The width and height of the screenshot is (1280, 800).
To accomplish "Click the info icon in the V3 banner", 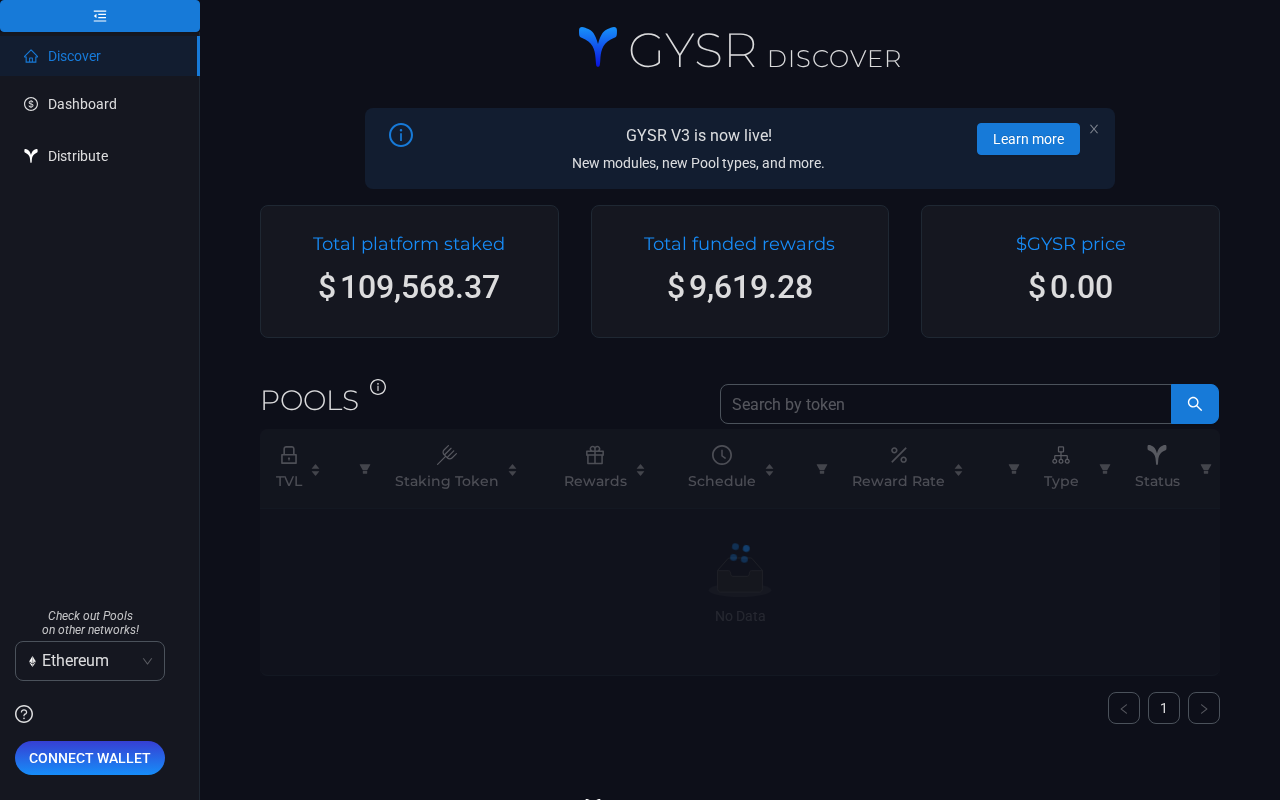I will [401, 135].
